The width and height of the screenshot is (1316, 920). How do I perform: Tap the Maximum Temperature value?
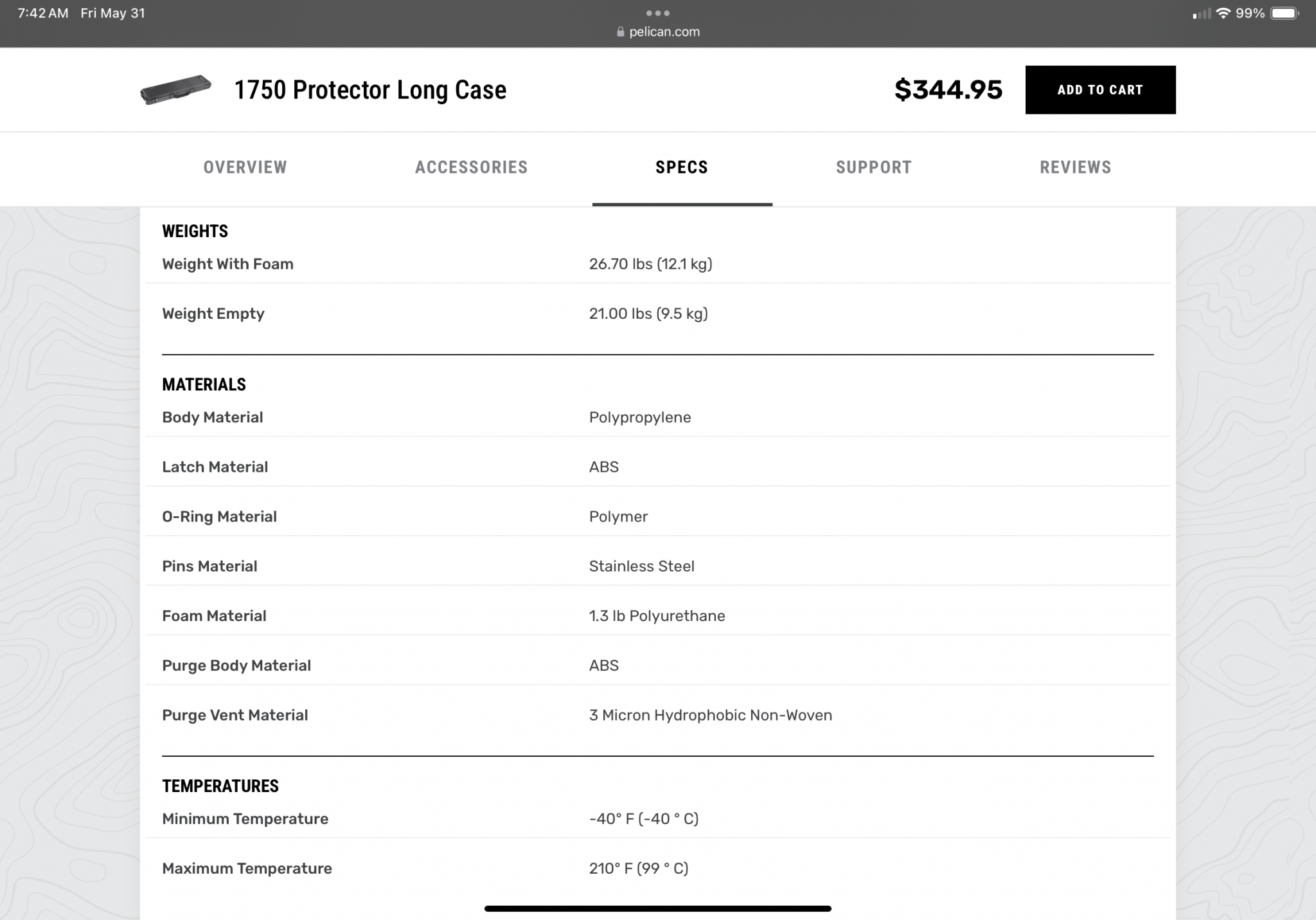tap(639, 869)
